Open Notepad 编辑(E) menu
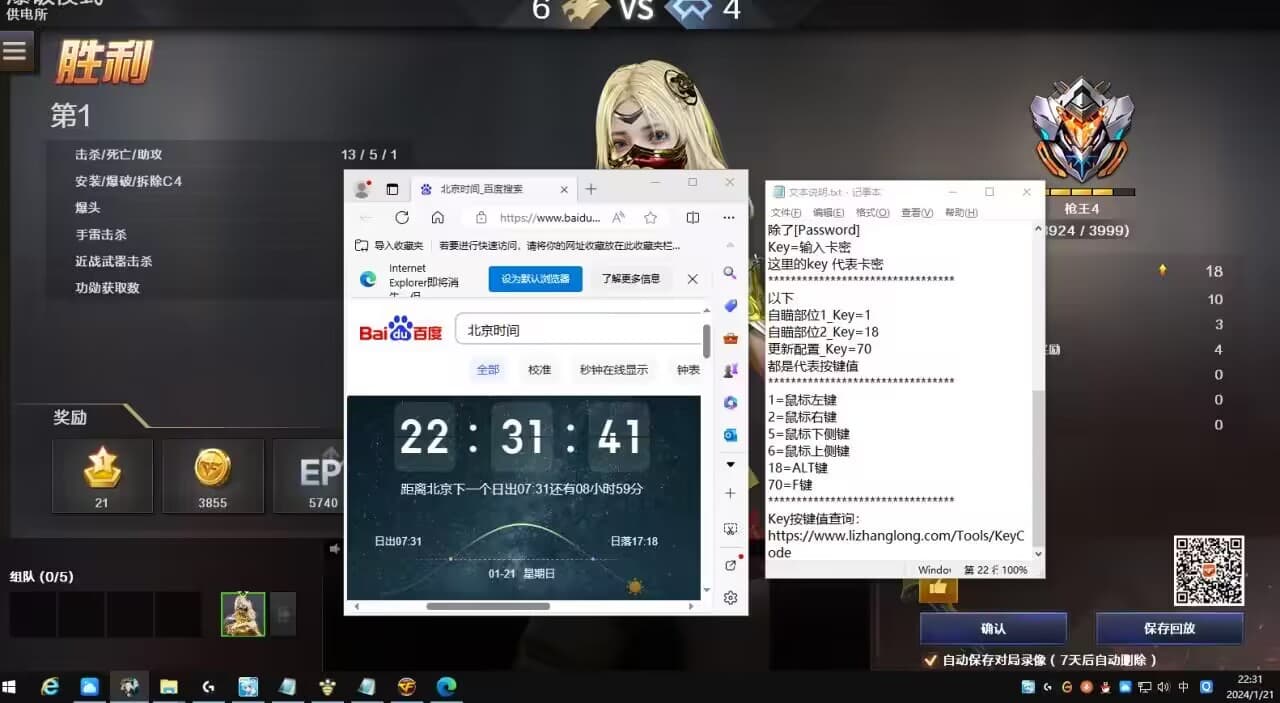 coord(828,213)
